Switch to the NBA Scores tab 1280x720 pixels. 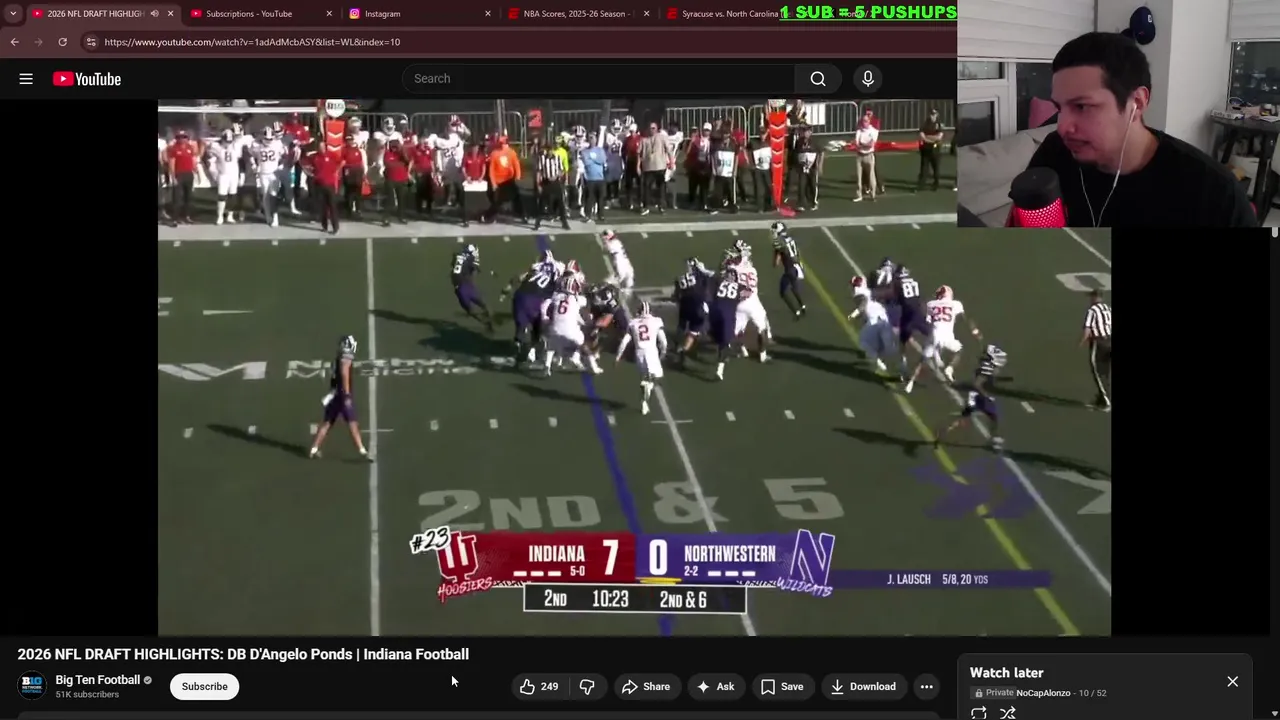coord(579,14)
